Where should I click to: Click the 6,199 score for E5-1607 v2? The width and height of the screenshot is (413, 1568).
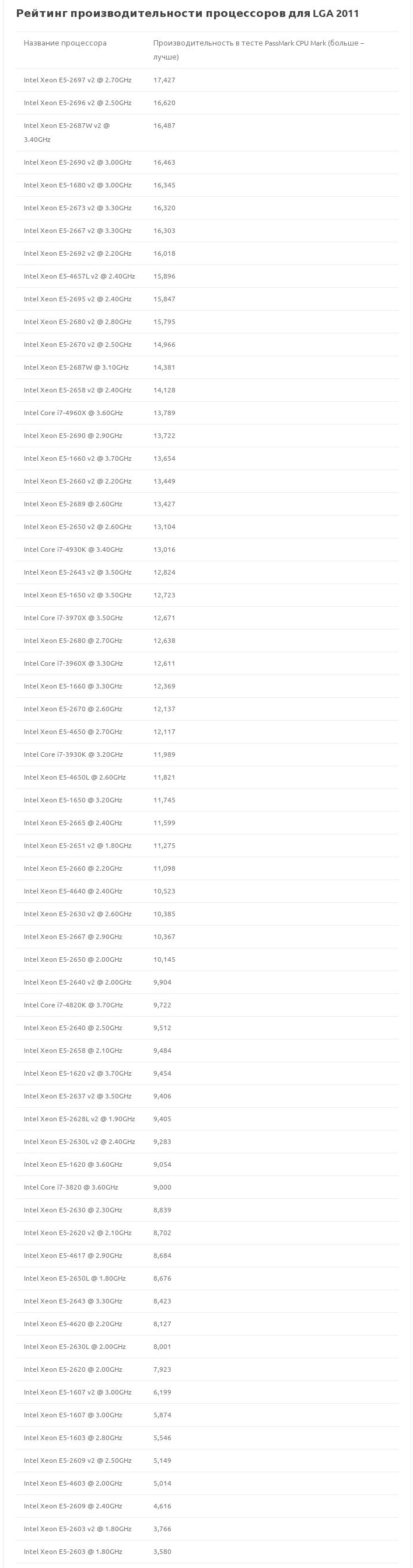(x=162, y=1392)
